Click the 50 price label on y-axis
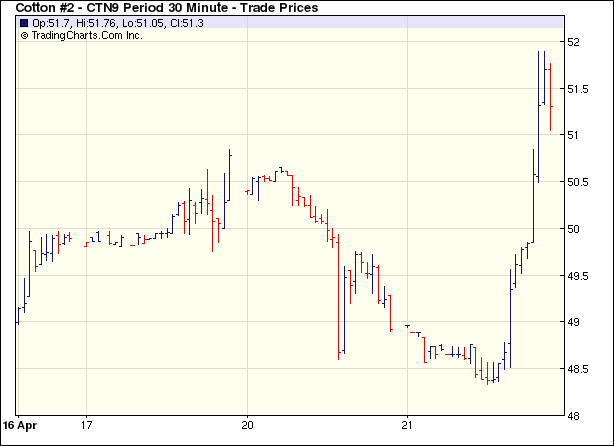The width and height of the screenshot is (614, 446). pyautogui.click(x=574, y=229)
